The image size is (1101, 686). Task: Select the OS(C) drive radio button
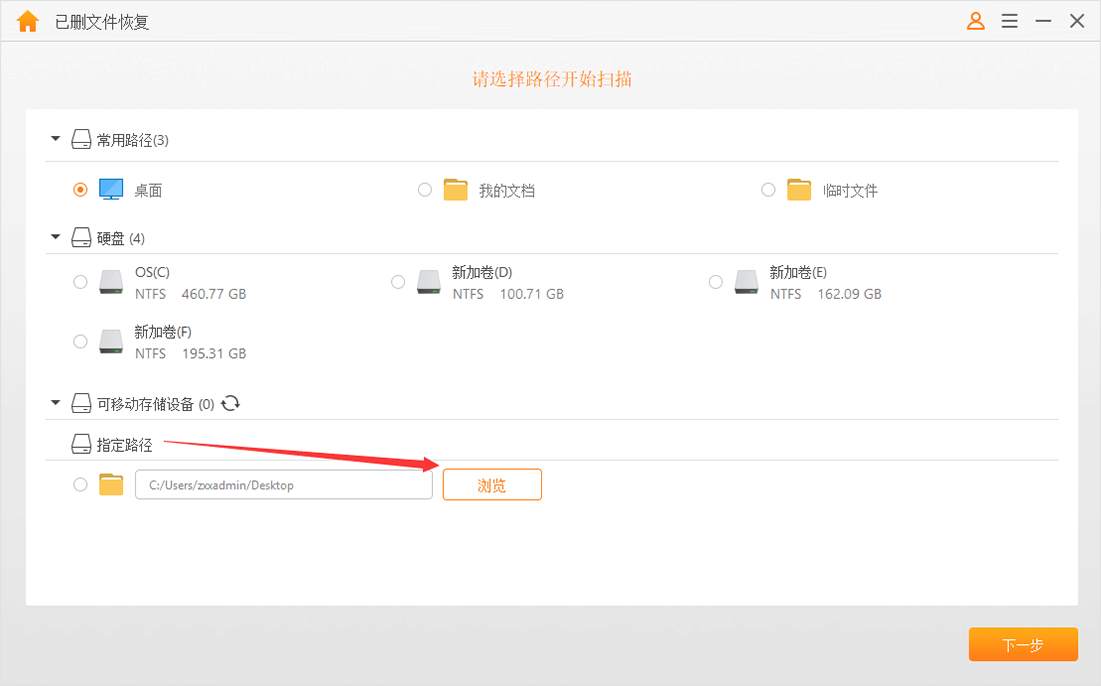coord(81,282)
